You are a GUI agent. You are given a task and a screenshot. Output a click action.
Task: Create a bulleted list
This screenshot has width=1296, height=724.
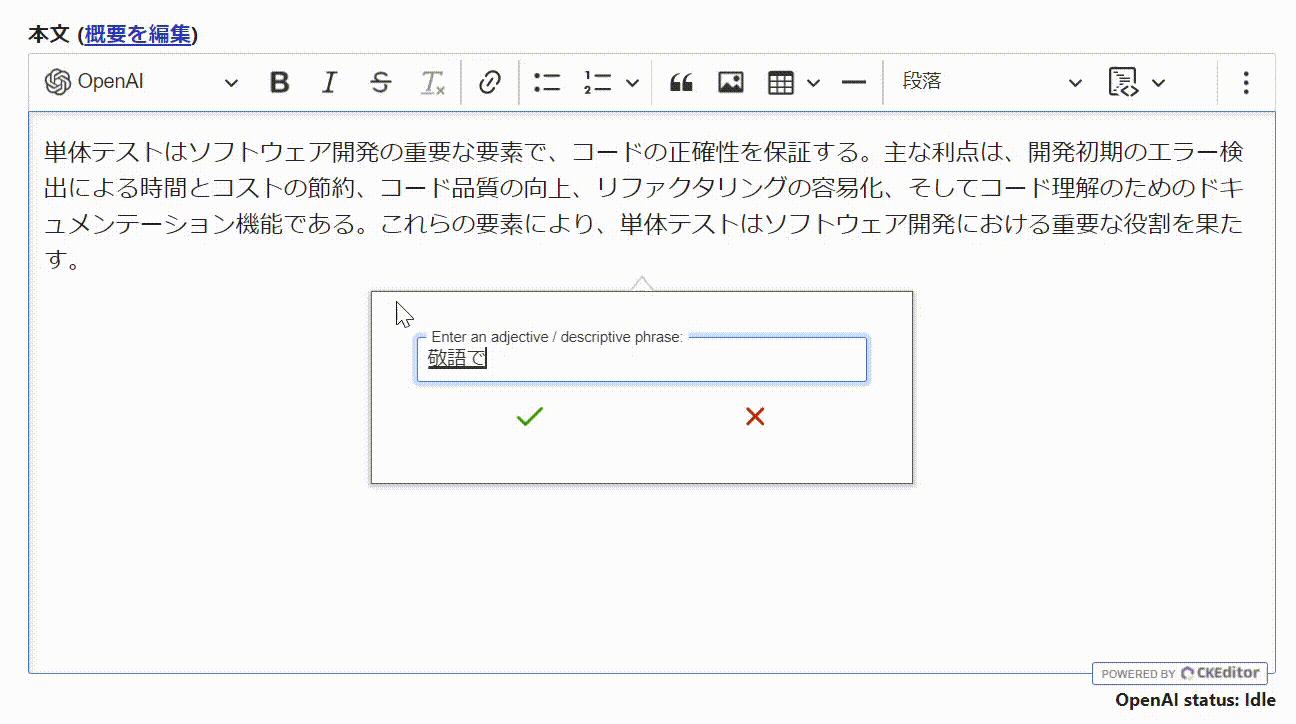pos(547,83)
